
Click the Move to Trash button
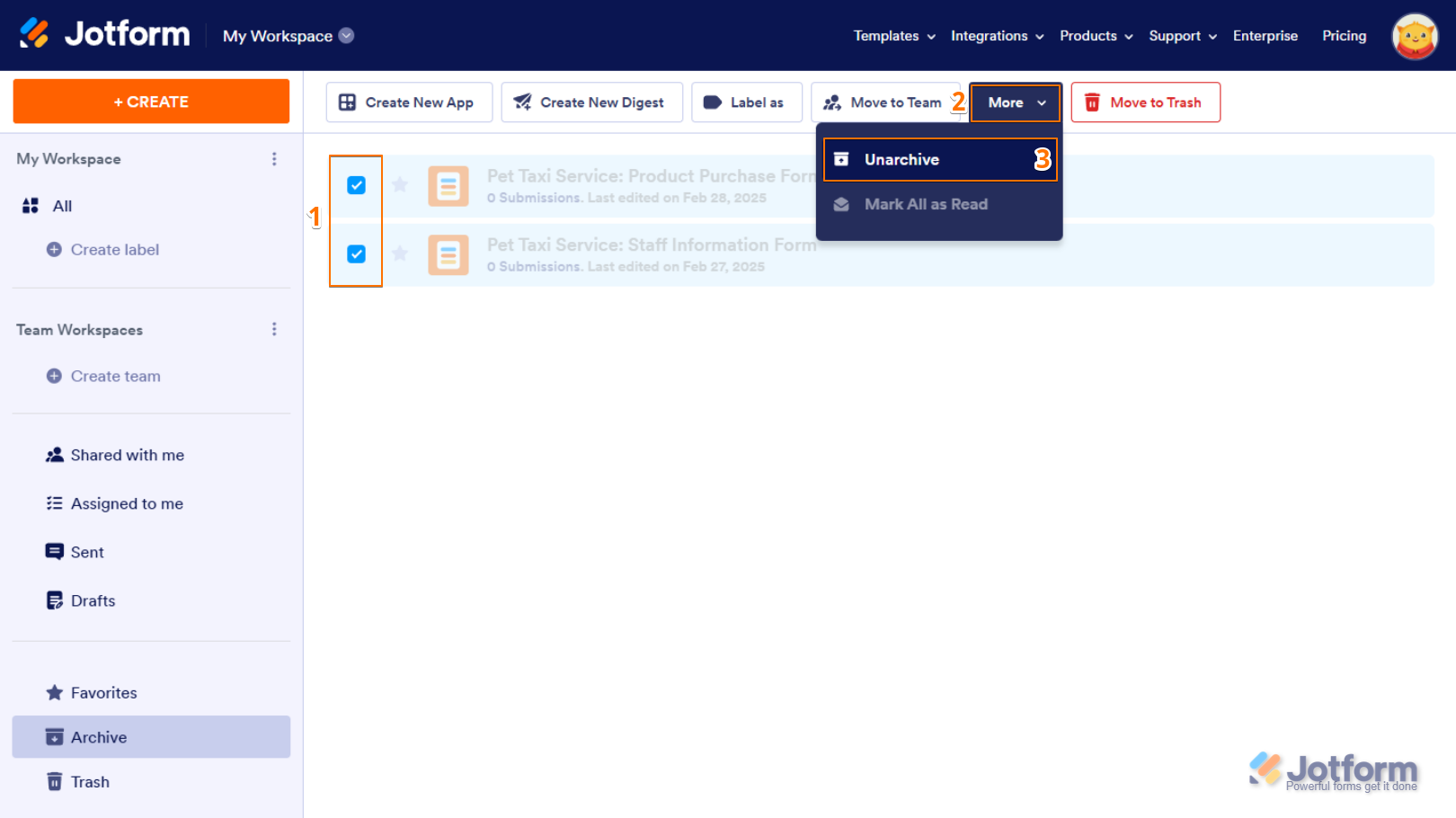tap(1146, 102)
